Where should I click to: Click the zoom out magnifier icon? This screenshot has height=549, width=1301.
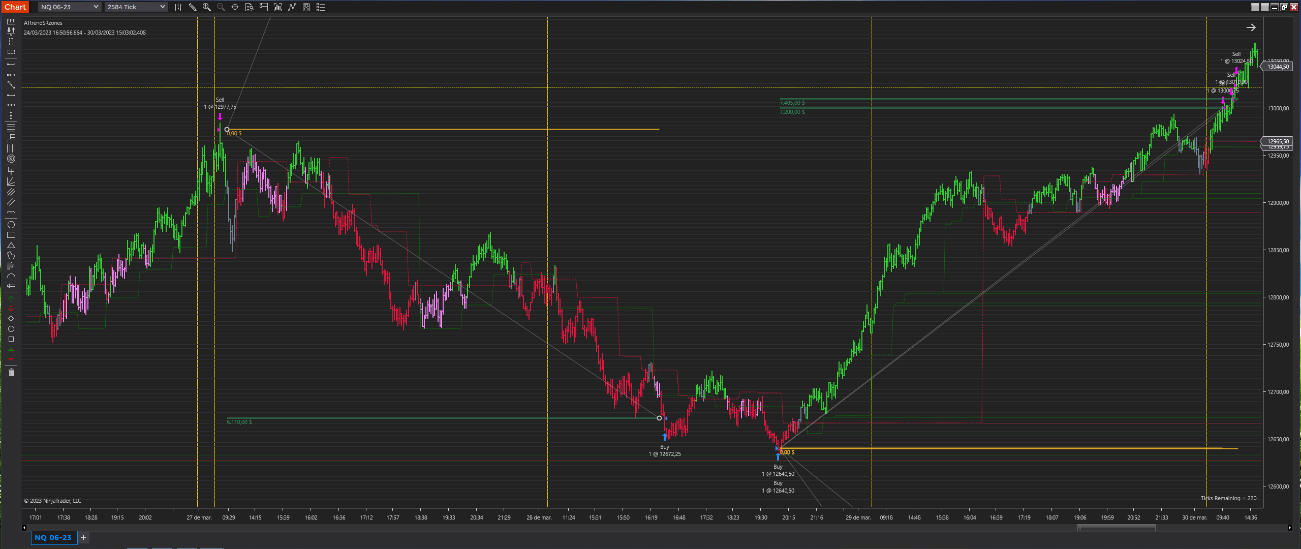(220, 7)
